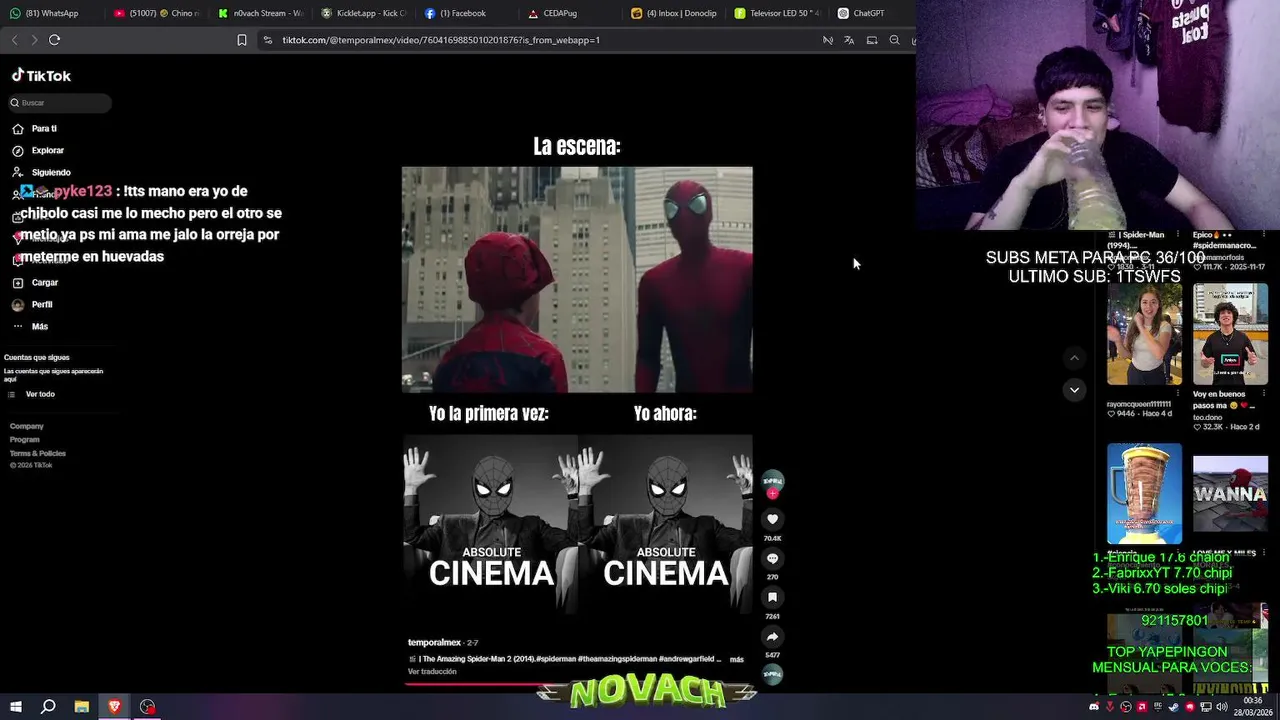Switch to the n0vach Stream tab
Screen dimensions: 1280x720
(x=260, y=13)
